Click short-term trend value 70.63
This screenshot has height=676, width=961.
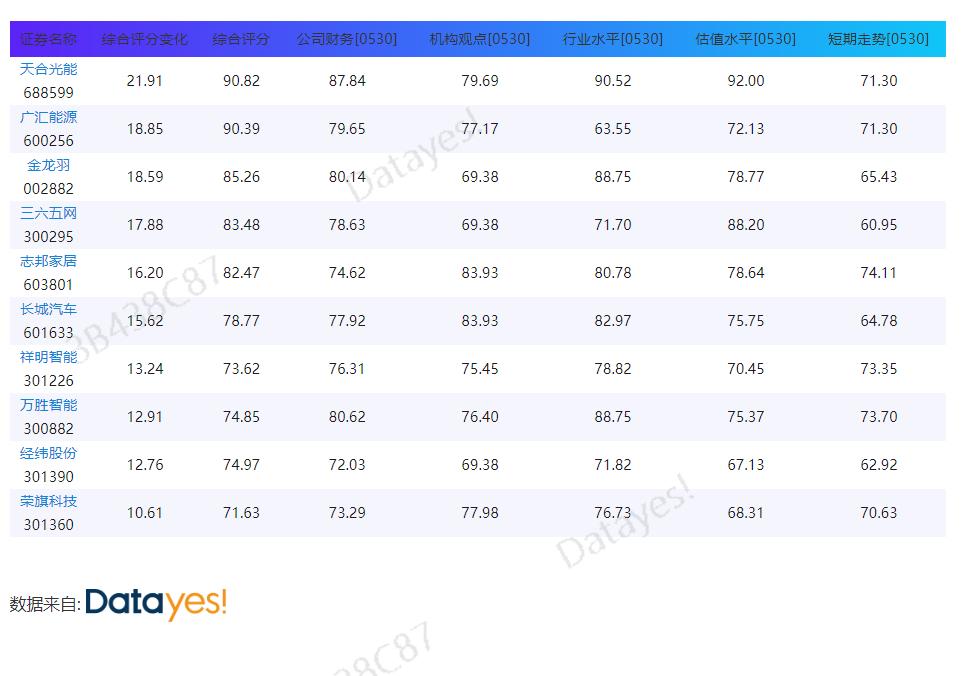coord(878,513)
